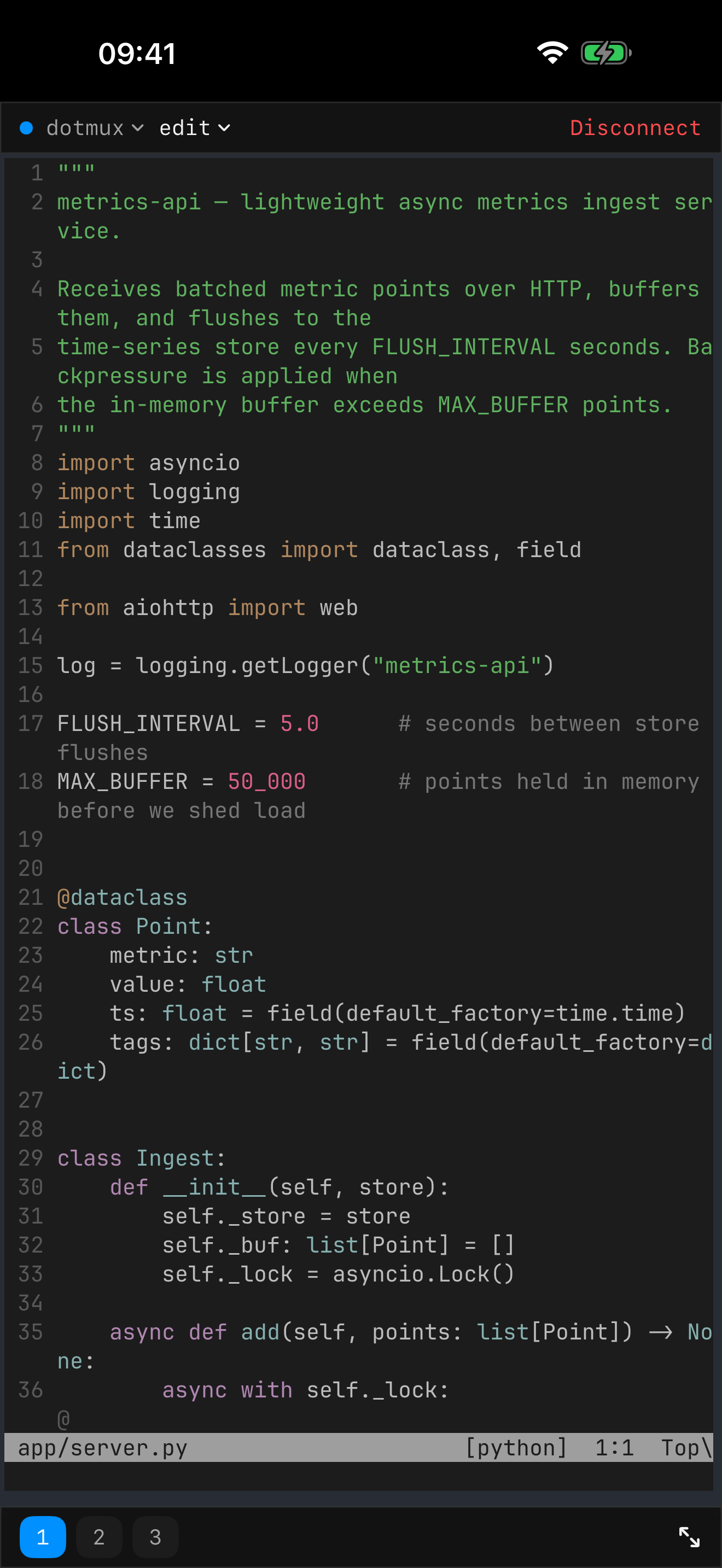Click the 5.0 FLUSH_INTERVAL value
This screenshot has height=1568, width=722.
(x=300, y=724)
